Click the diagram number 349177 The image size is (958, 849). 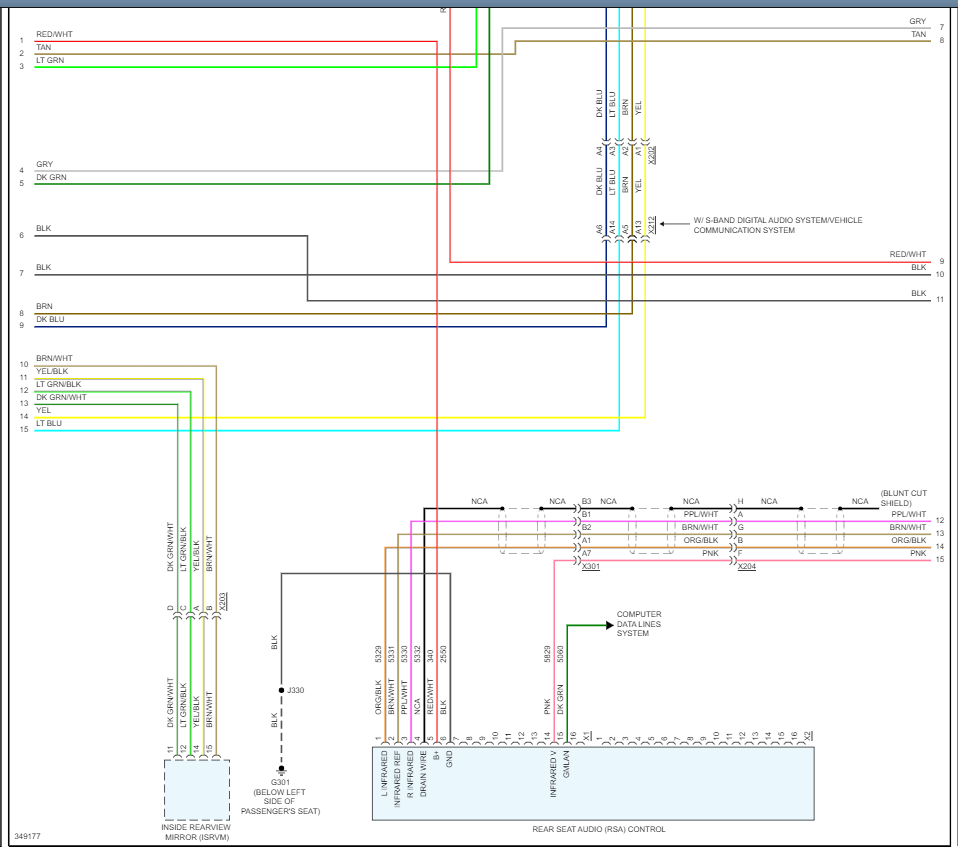pyautogui.click(x=27, y=836)
